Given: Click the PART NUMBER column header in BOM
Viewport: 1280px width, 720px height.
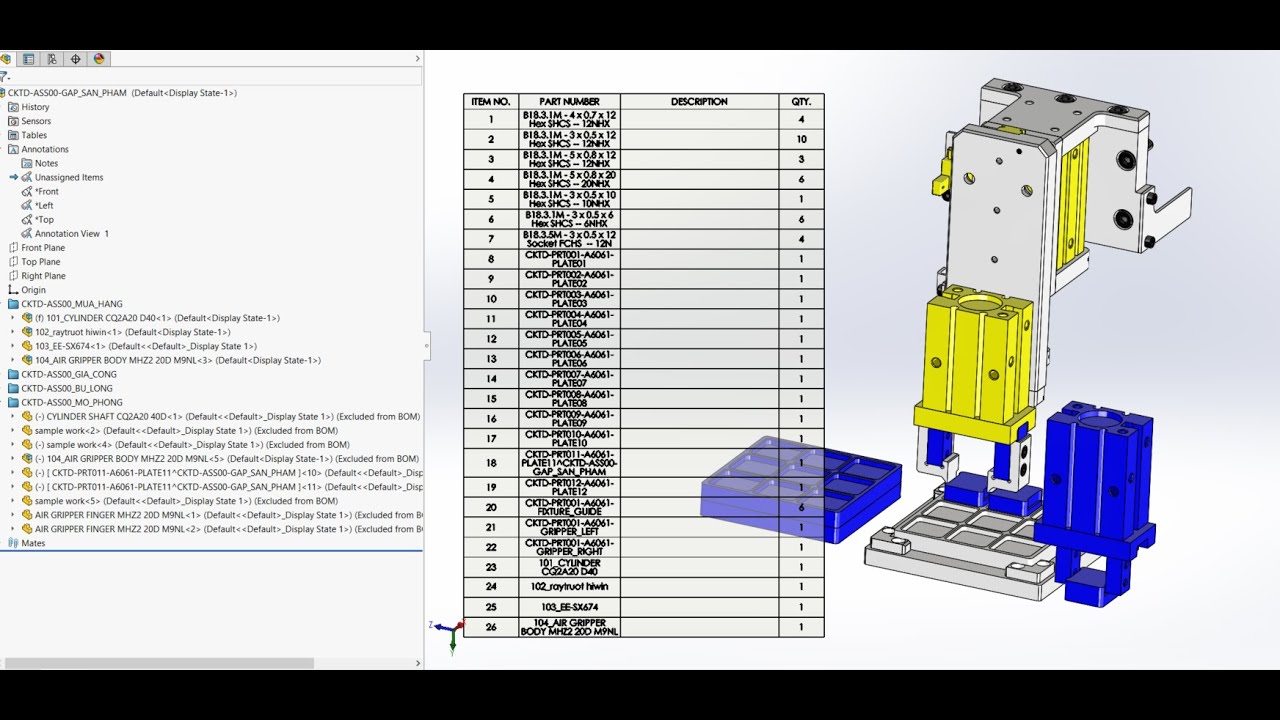Looking at the screenshot, I should pyautogui.click(x=569, y=101).
